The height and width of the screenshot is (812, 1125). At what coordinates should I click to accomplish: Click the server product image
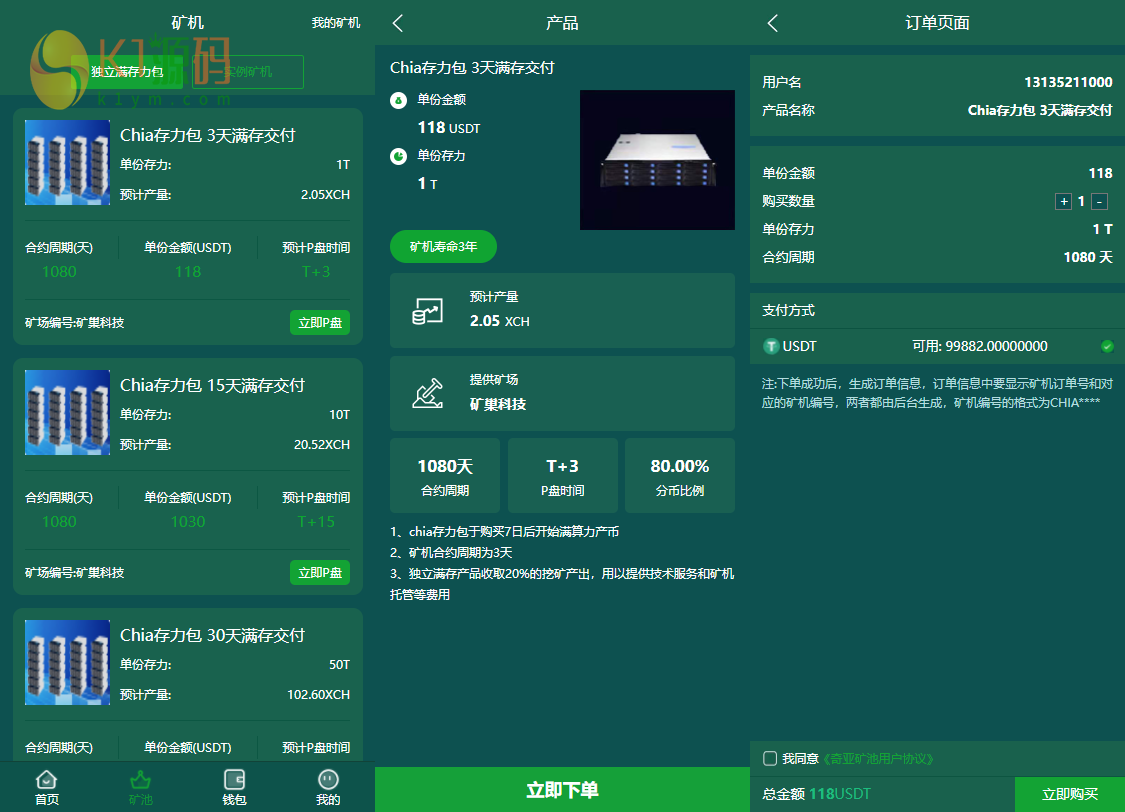click(657, 160)
